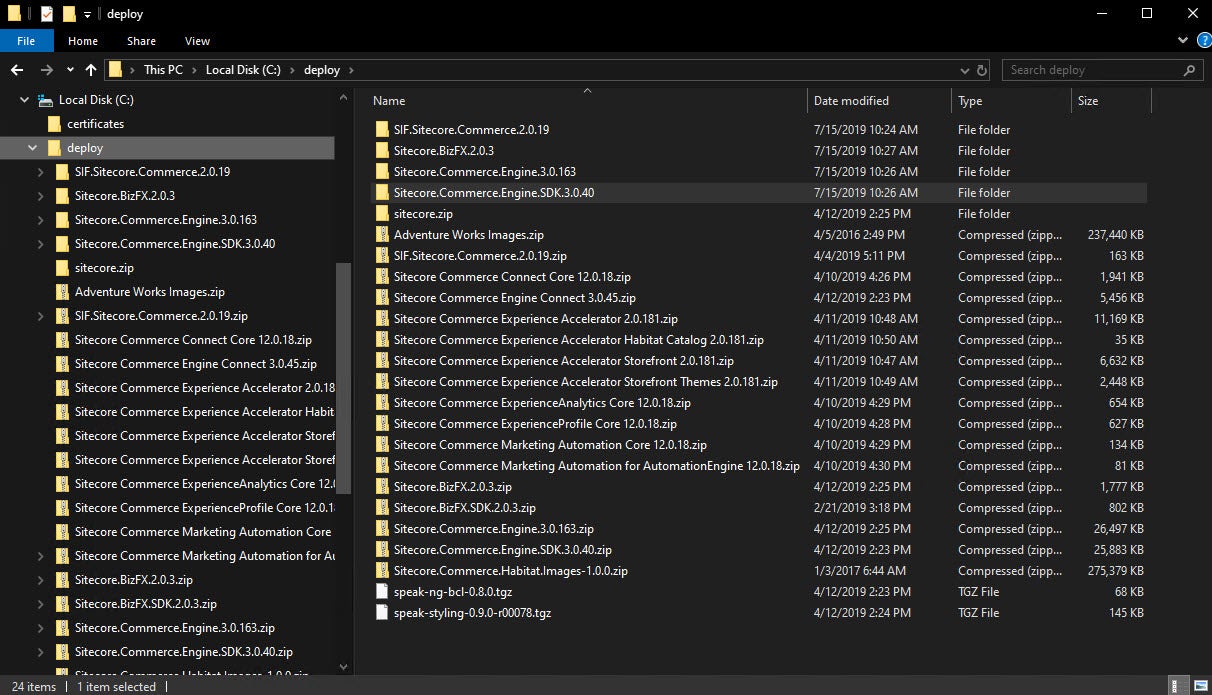Select the Adventure Works Images.zip file icon
The height and width of the screenshot is (695, 1212).
coord(381,235)
